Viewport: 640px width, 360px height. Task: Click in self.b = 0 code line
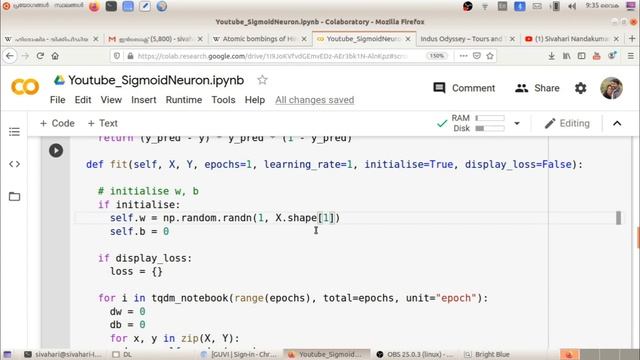139,231
